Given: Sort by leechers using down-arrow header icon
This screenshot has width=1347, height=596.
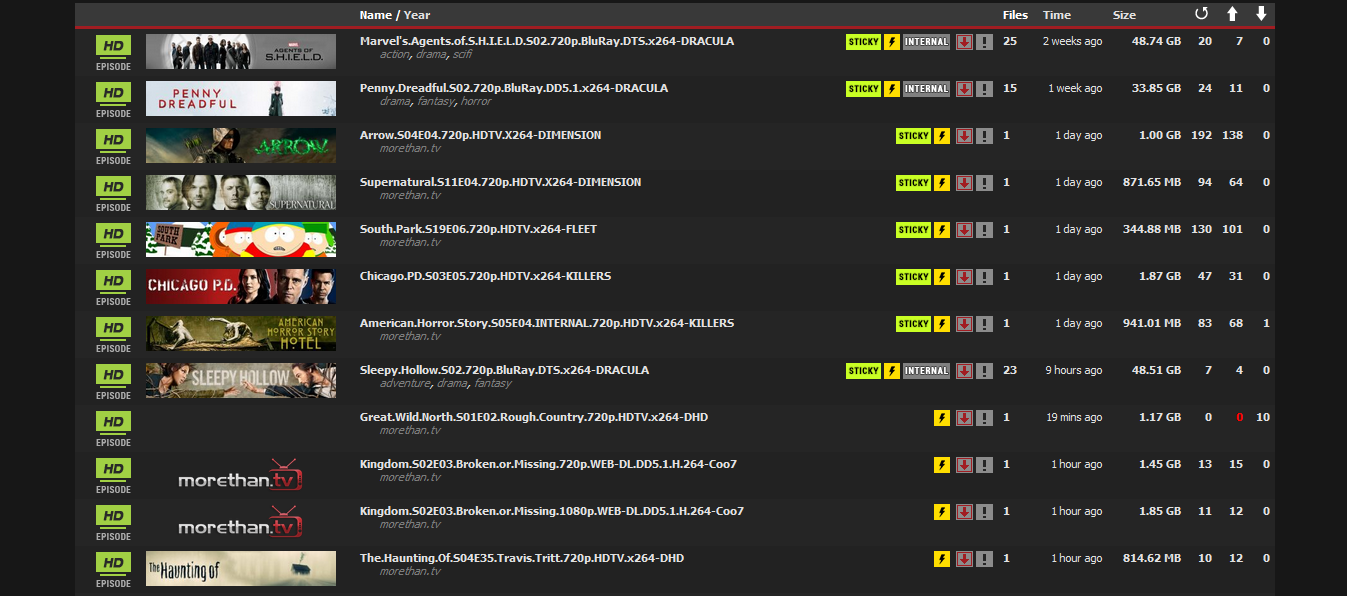Looking at the screenshot, I should point(1262,14).
